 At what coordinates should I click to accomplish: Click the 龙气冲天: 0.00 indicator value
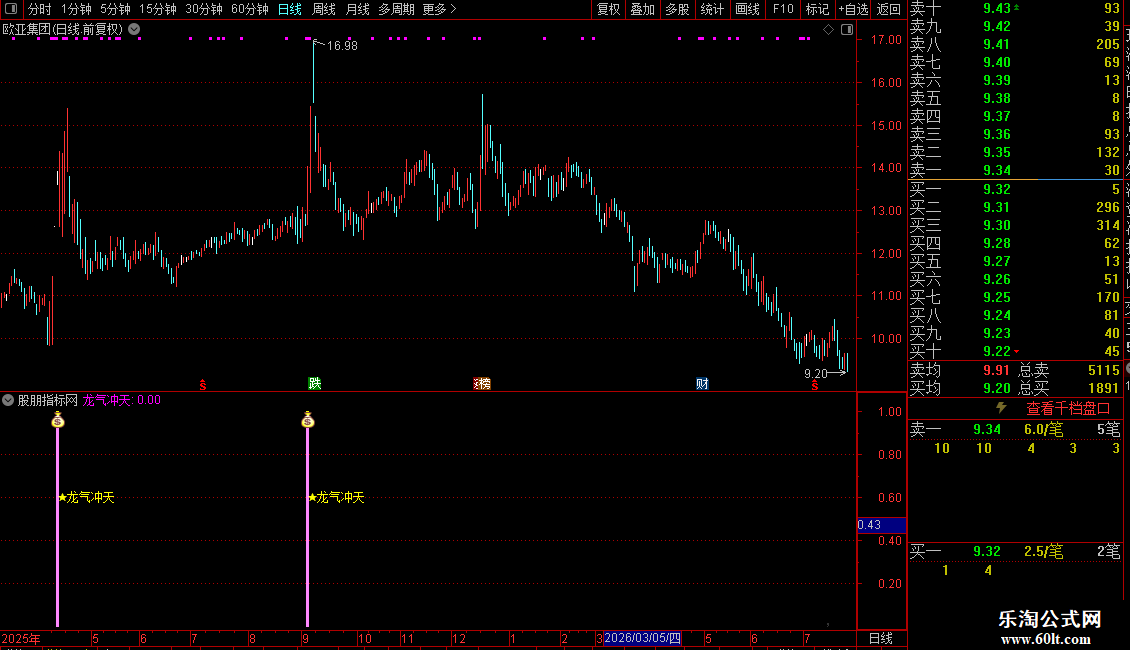tap(121, 400)
